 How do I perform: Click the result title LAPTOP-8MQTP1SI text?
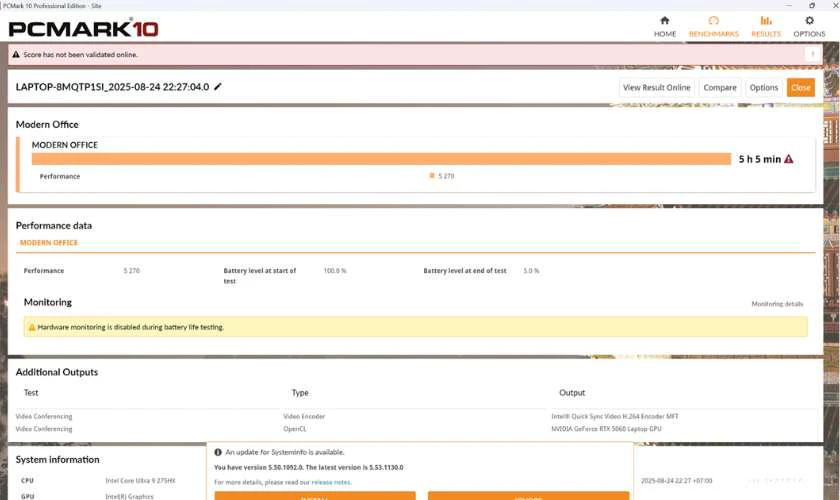(112, 87)
